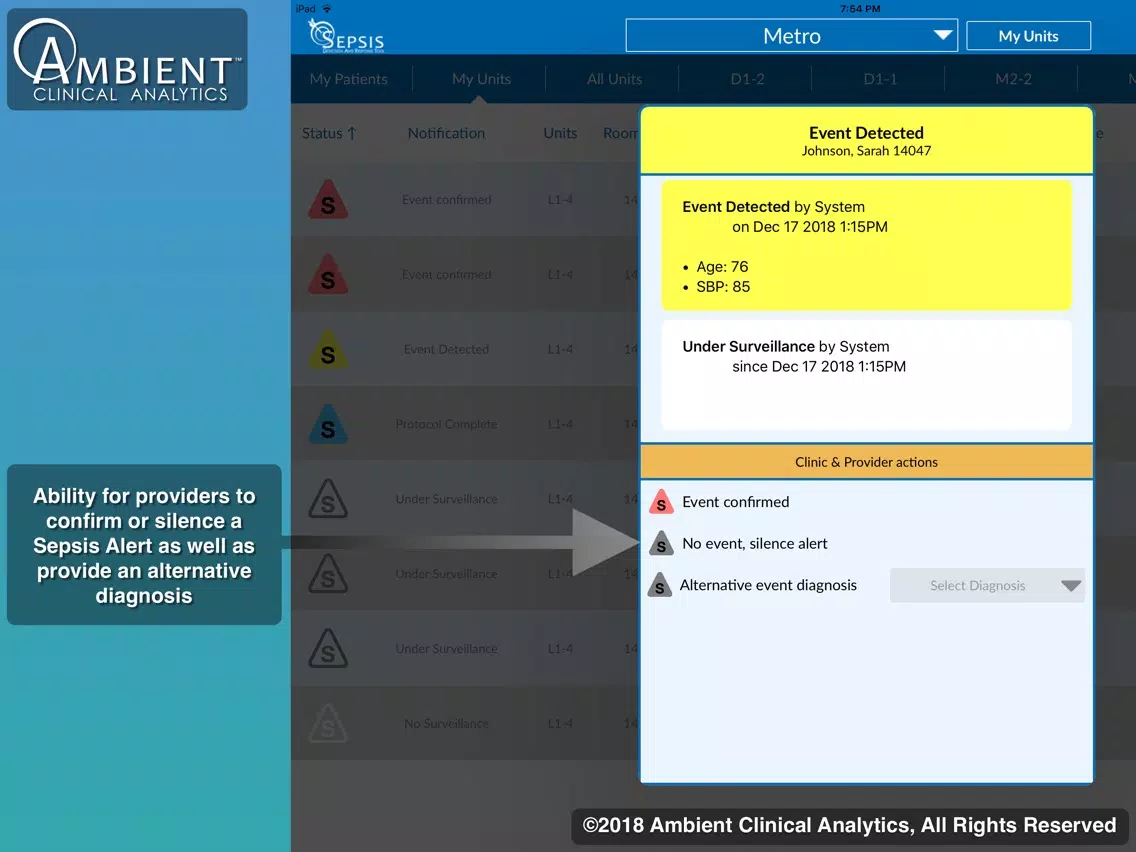Click the red Event confirmed action icon
Screen dimensions: 1136x852
(661, 502)
